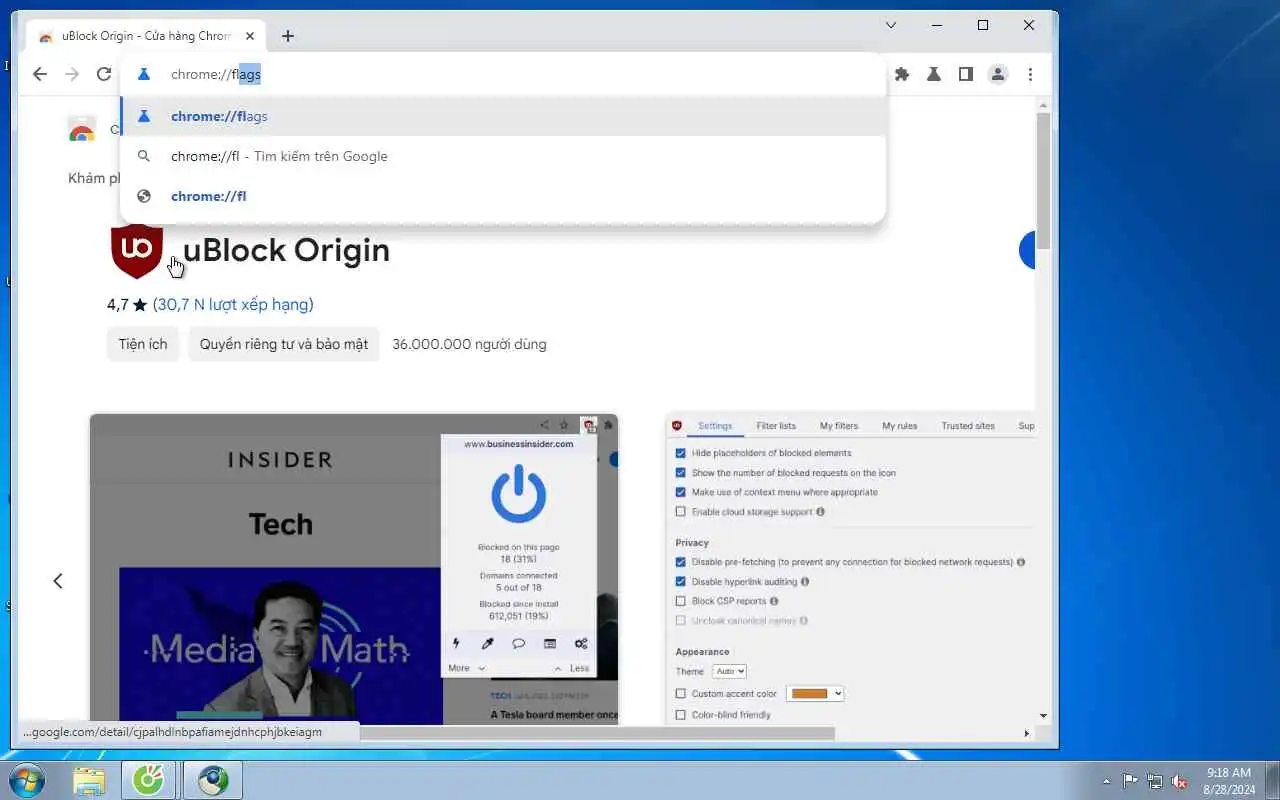The height and width of the screenshot is (800, 1280).
Task: Open the Chrome Labs flask icon in toolbar
Action: 934,74
